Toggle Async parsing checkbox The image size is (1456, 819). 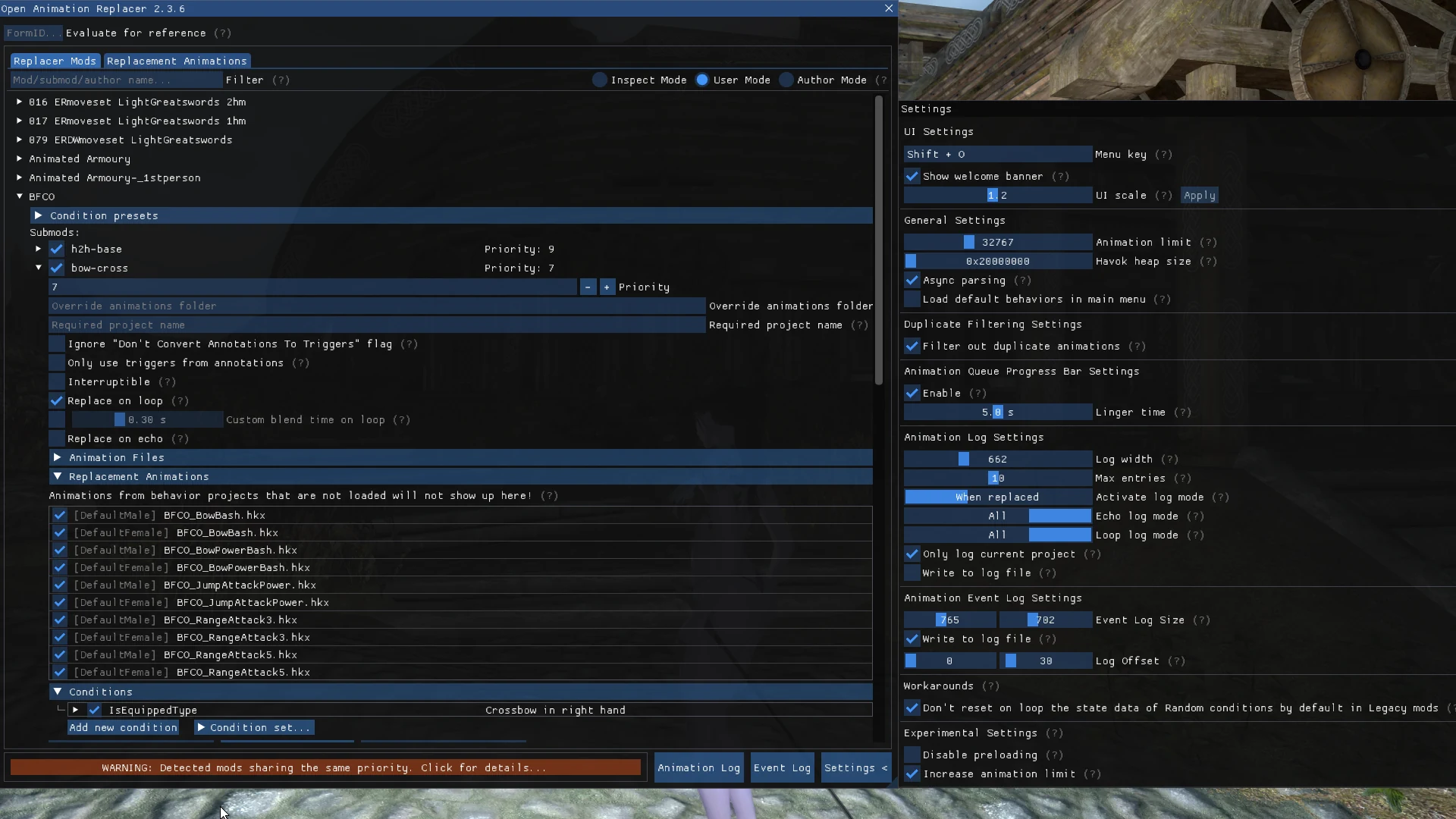[x=912, y=281]
